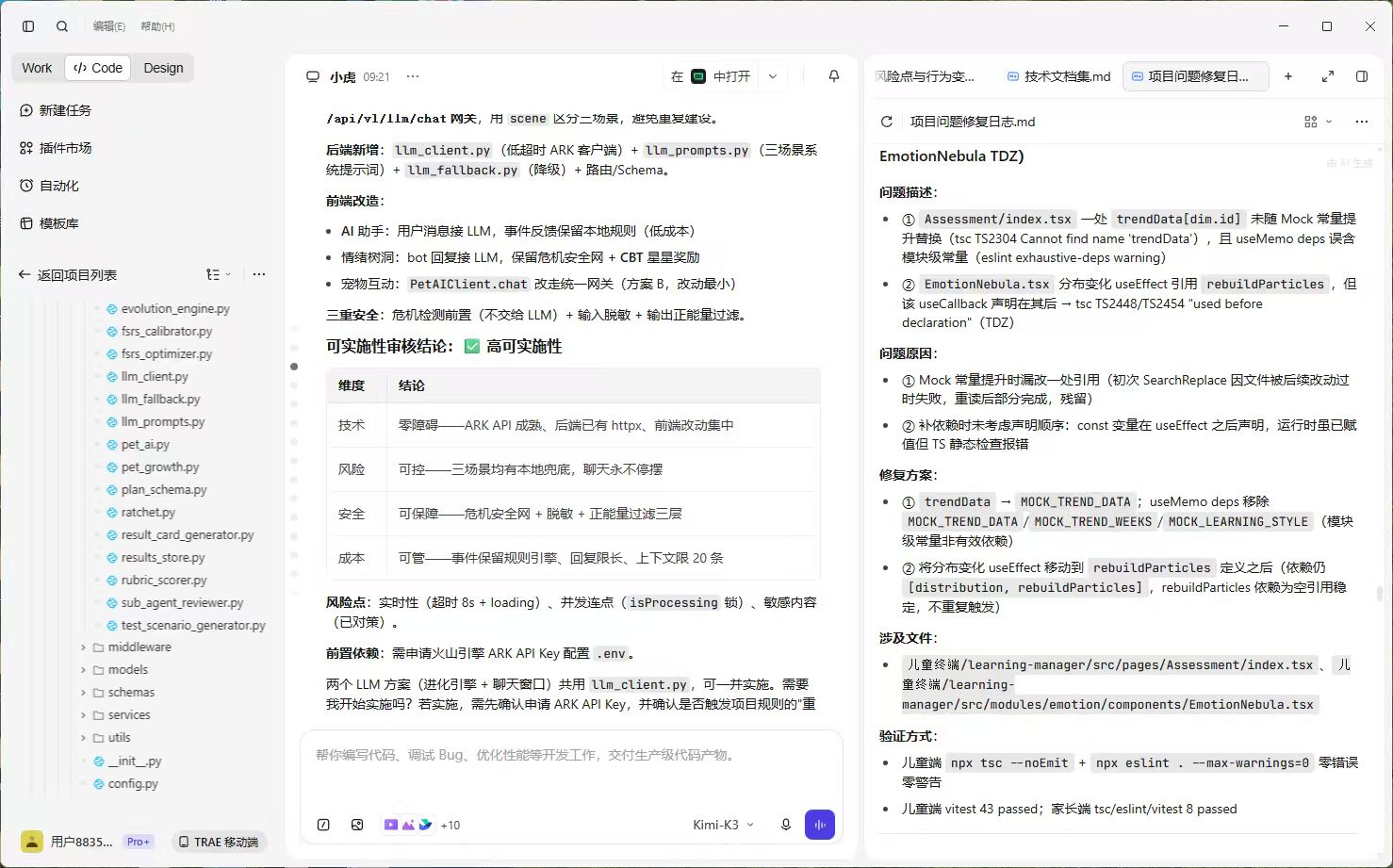The image size is (1393, 868).
Task: Open config.py file
Action: coord(125,783)
